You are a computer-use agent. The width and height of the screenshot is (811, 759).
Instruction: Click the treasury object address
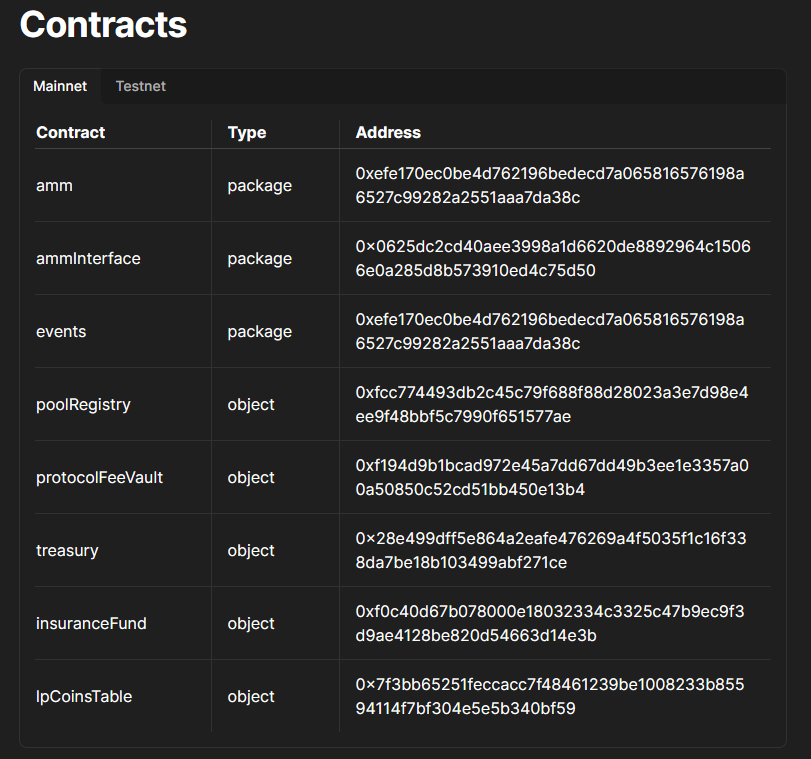coord(551,550)
